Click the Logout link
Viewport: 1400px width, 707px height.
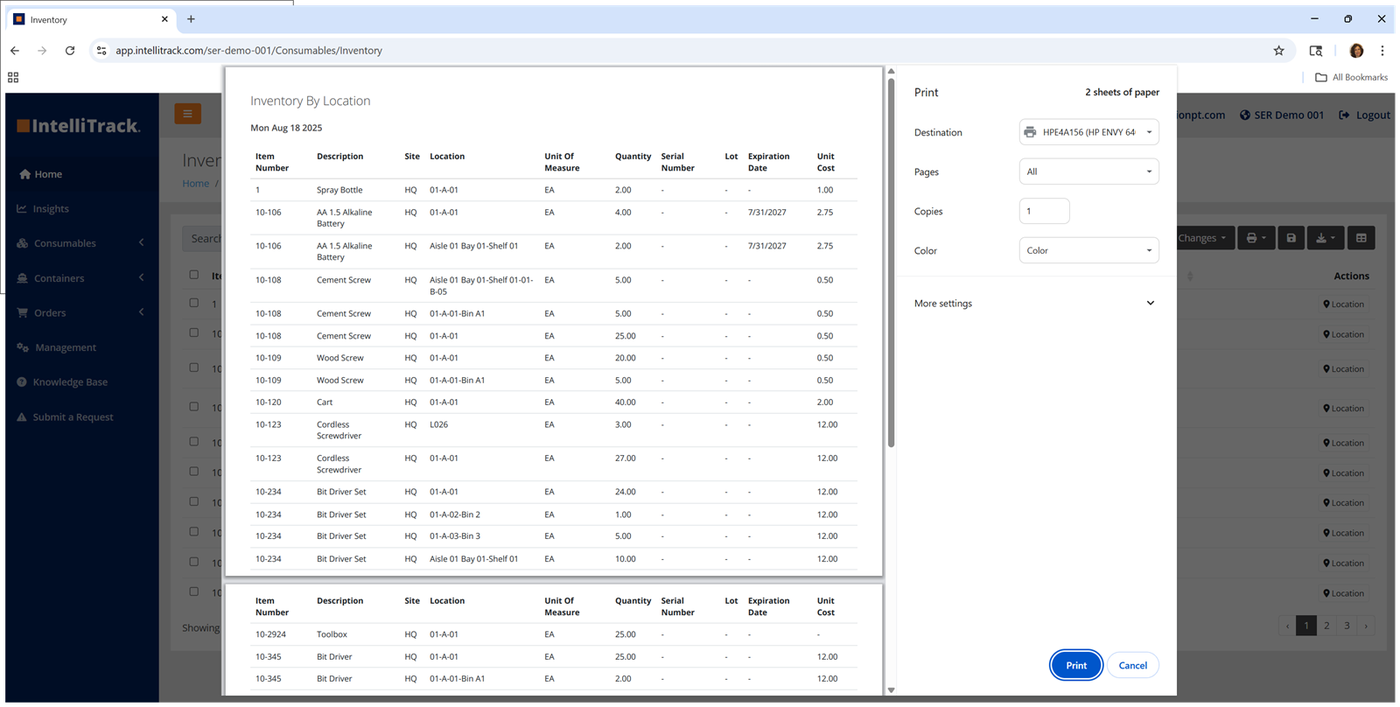click(x=1366, y=115)
